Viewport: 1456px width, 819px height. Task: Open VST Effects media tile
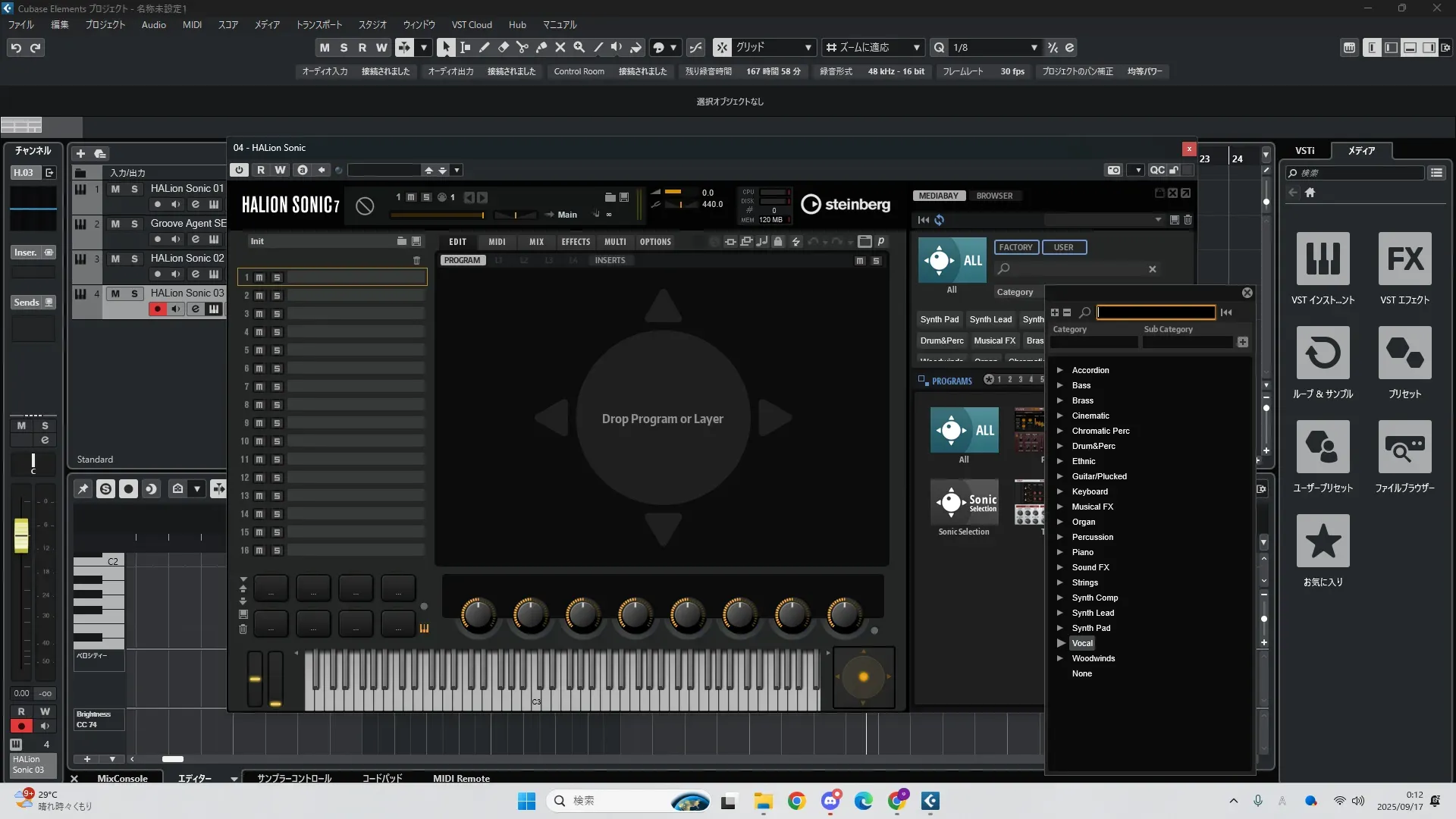click(x=1404, y=259)
